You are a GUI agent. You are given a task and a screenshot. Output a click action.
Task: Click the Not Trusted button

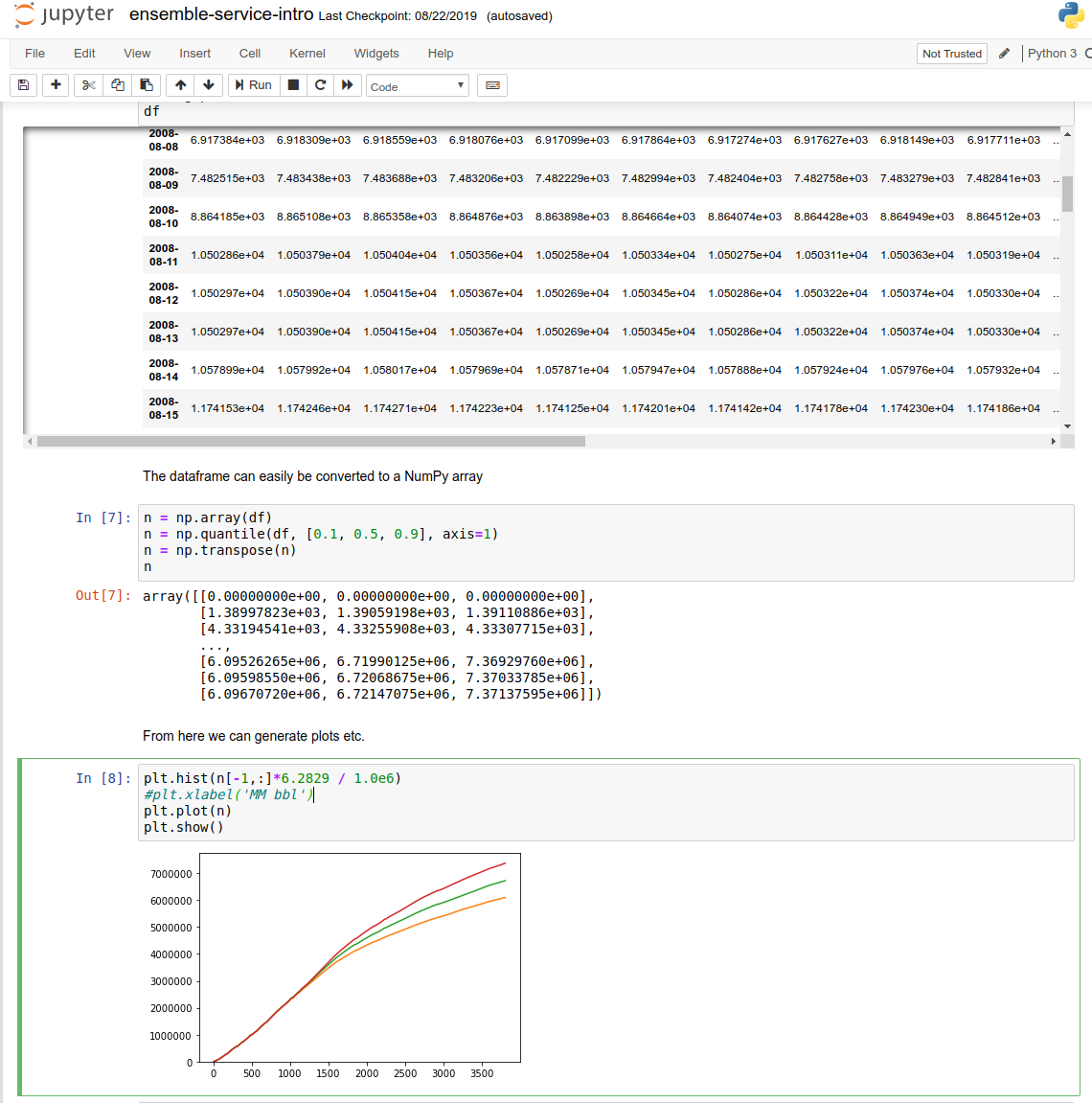951,54
